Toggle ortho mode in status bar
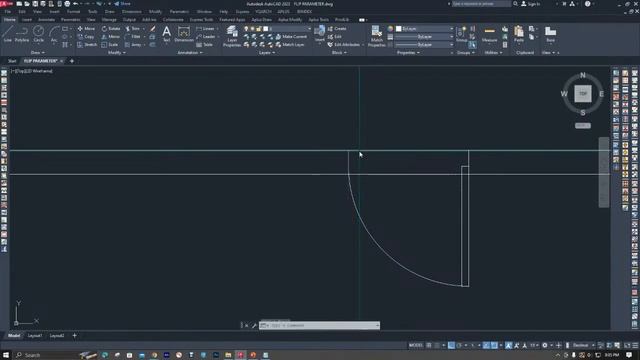Screen dimensions: 640x360 pos(451,345)
